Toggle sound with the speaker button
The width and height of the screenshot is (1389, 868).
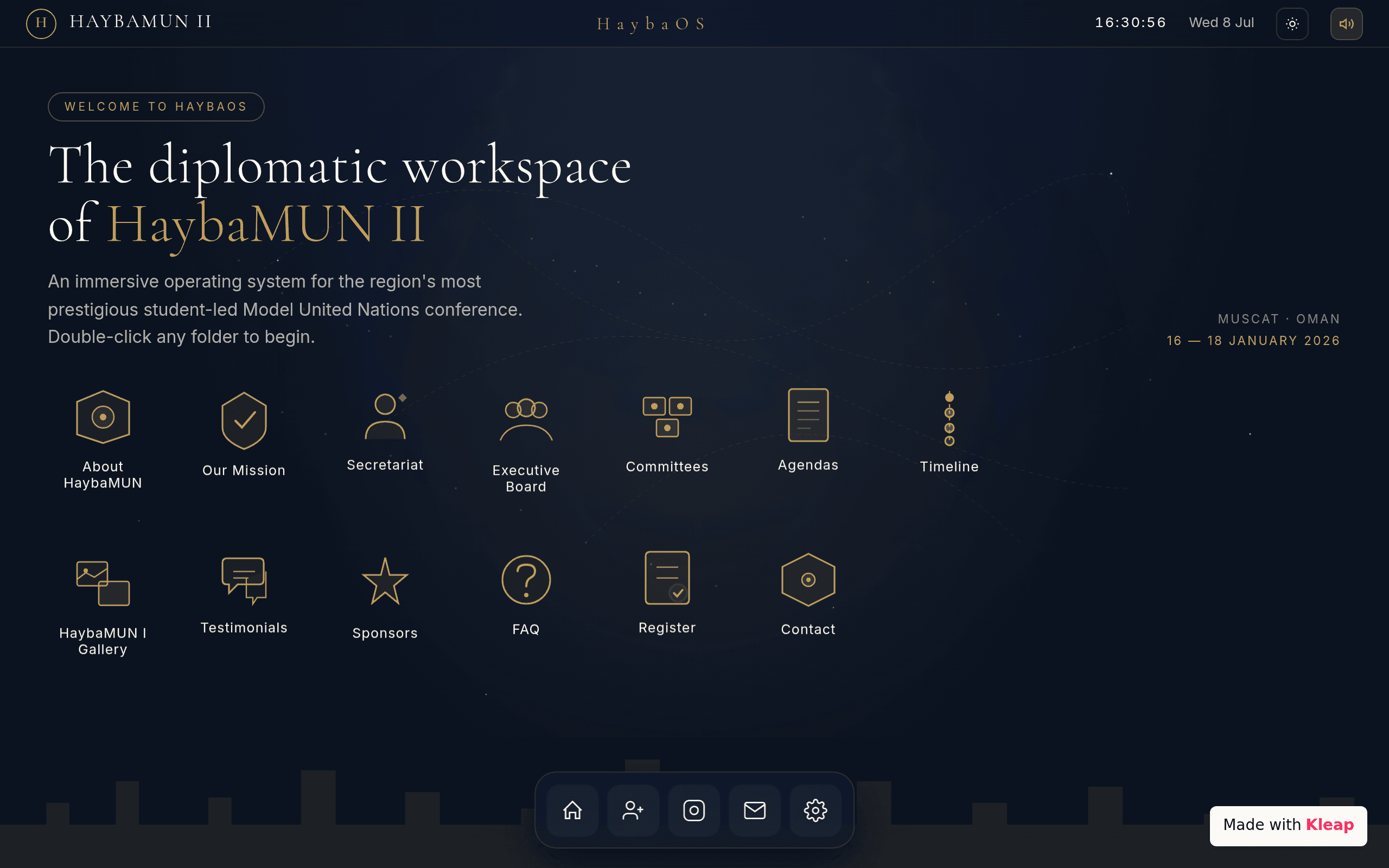pos(1347,23)
